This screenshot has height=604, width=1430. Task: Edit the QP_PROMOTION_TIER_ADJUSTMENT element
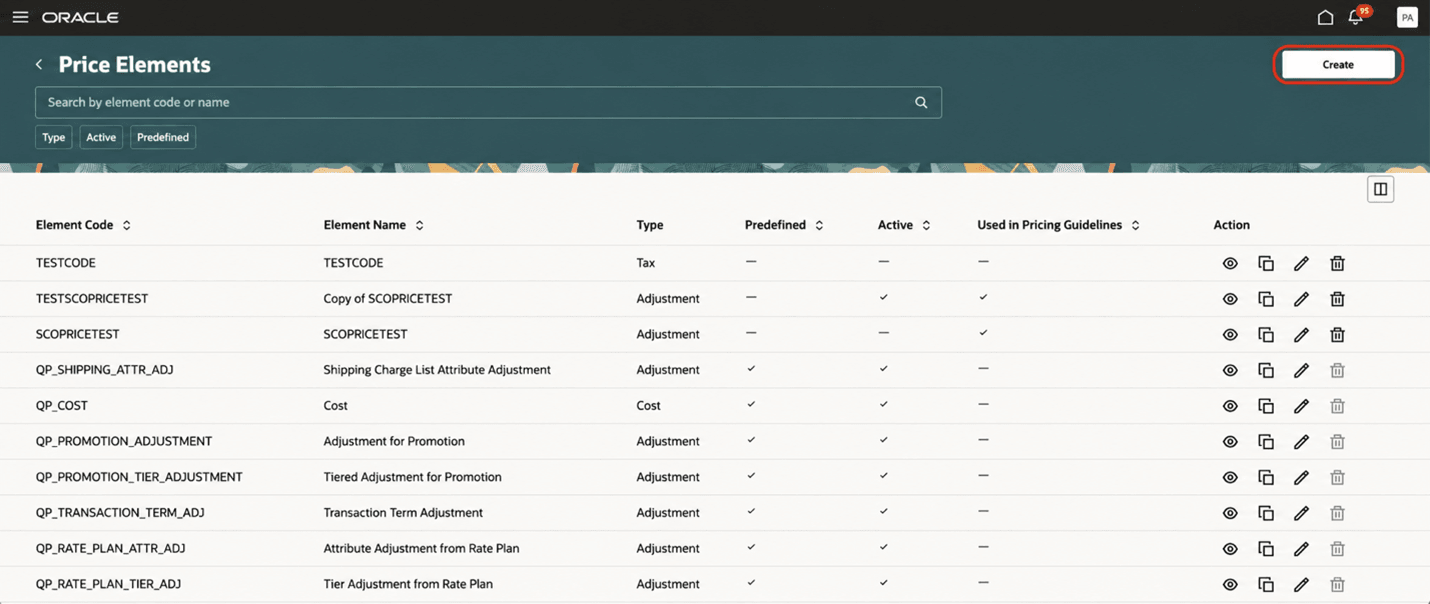click(1301, 477)
